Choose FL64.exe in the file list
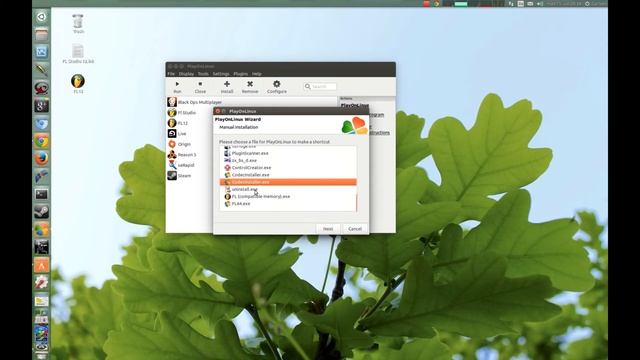640x360 pixels. coord(288,204)
